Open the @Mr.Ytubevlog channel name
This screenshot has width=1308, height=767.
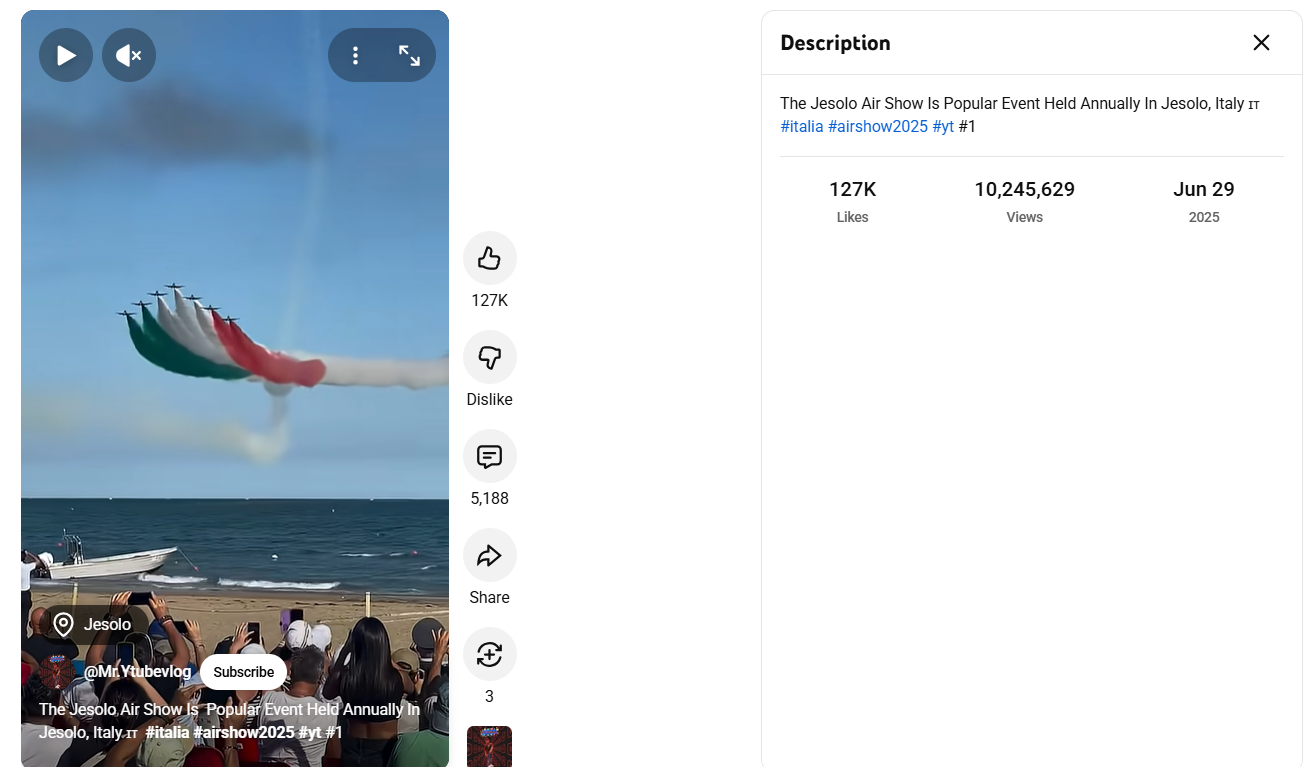pos(137,672)
